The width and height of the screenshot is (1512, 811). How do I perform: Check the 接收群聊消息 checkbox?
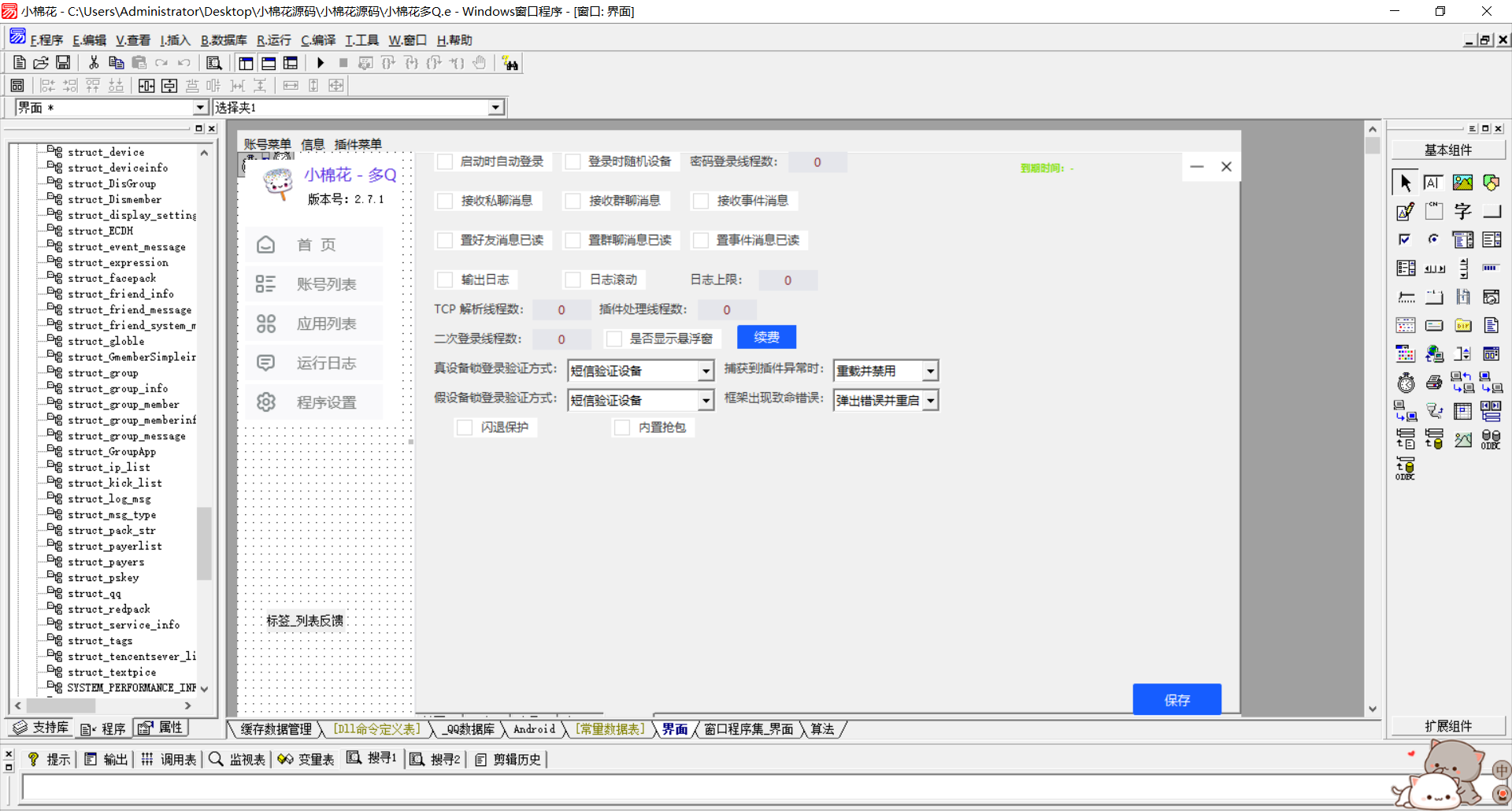tap(573, 201)
